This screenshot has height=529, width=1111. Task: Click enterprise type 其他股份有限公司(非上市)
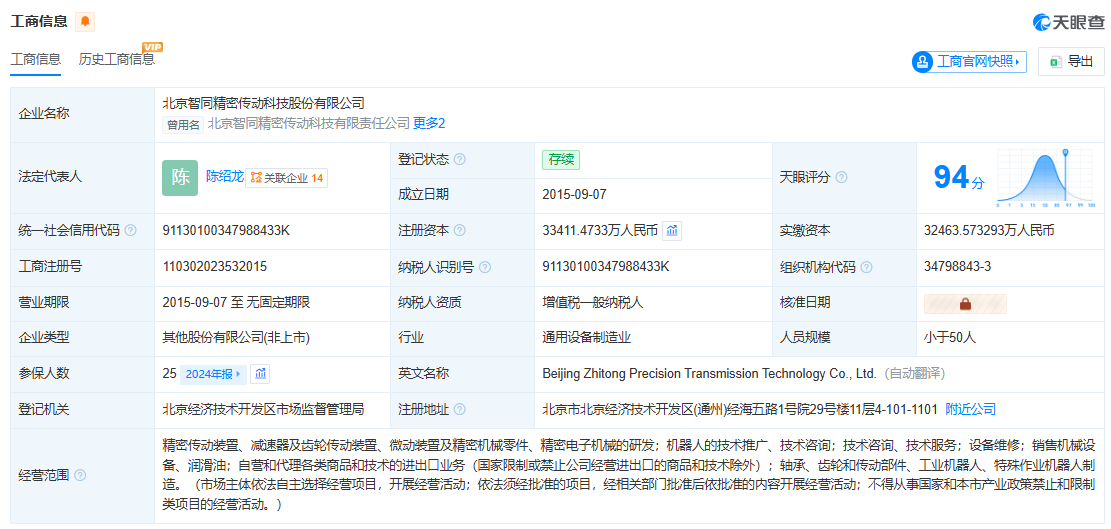click(x=236, y=338)
